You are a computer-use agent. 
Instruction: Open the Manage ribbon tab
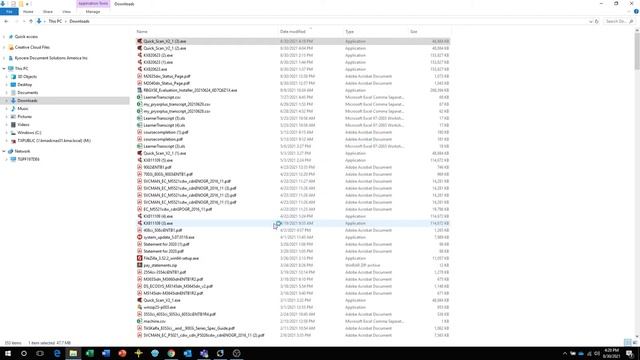[93, 12]
